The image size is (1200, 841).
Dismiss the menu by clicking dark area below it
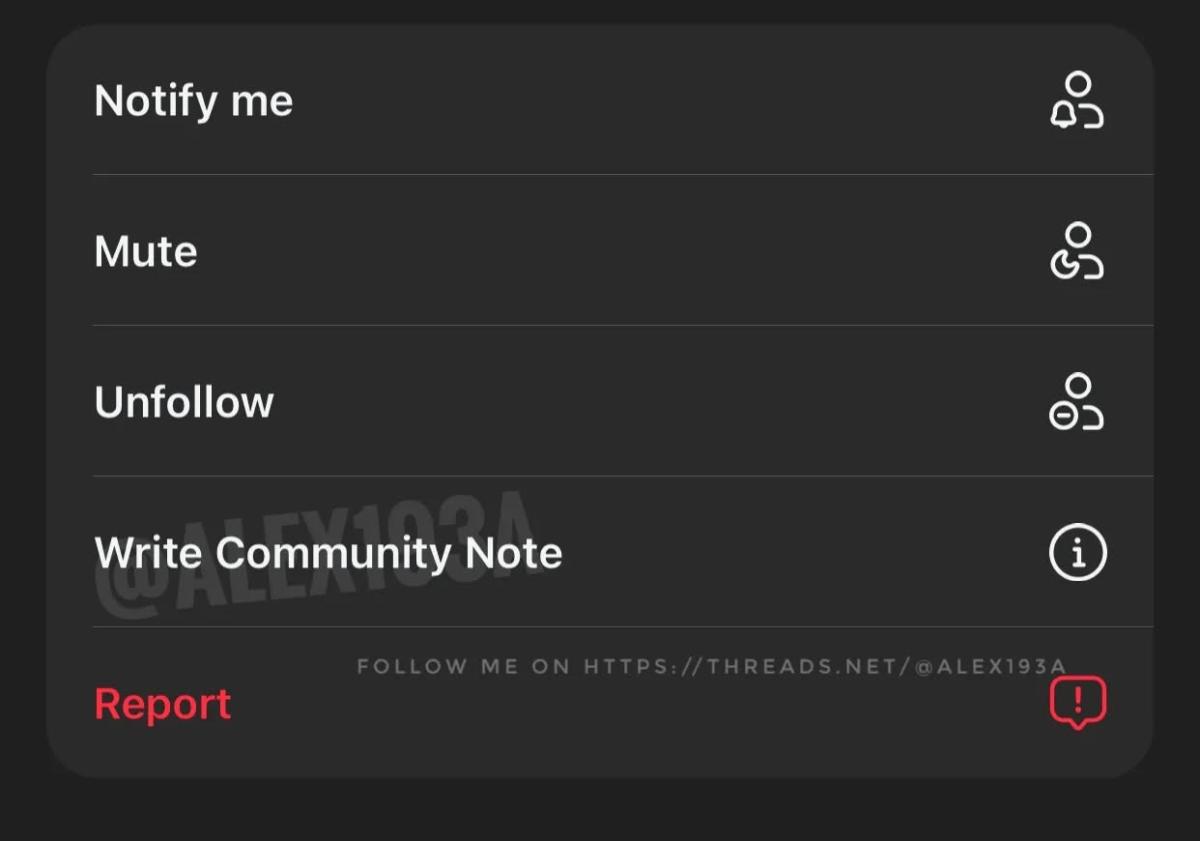600,810
